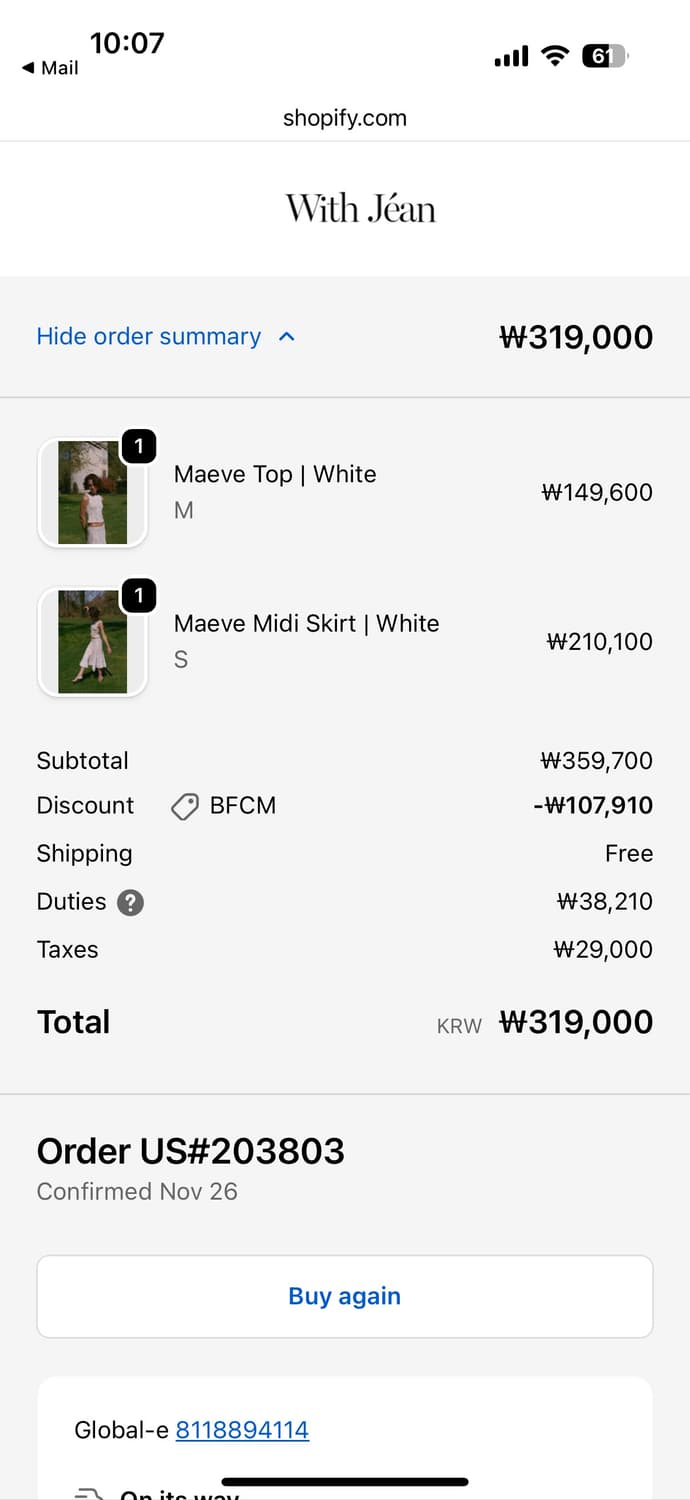Viewport: 690px width, 1500px height.
Task: Open the Maeve Midi Skirt thumbnail
Action: pyautogui.click(x=92, y=642)
